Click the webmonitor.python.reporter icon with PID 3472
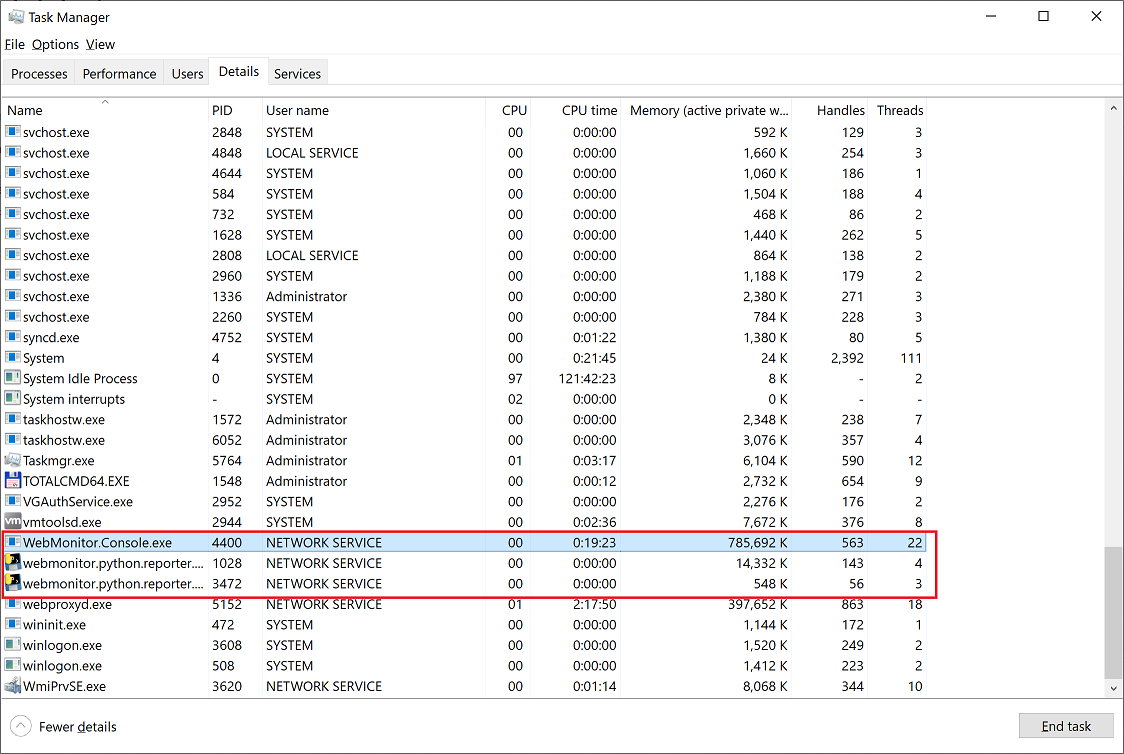This screenshot has height=754, width=1124. click(x=12, y=583)
